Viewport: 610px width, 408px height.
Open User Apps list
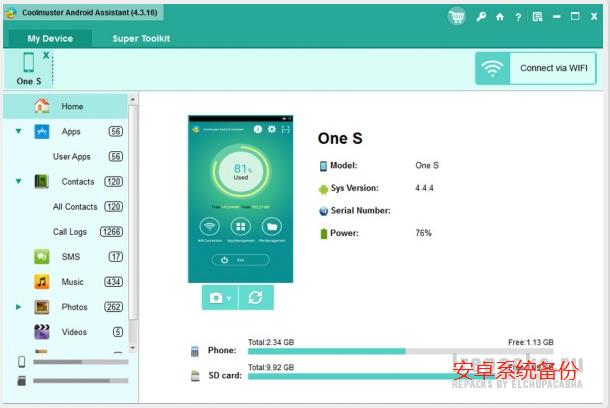[x=72, y=156]
